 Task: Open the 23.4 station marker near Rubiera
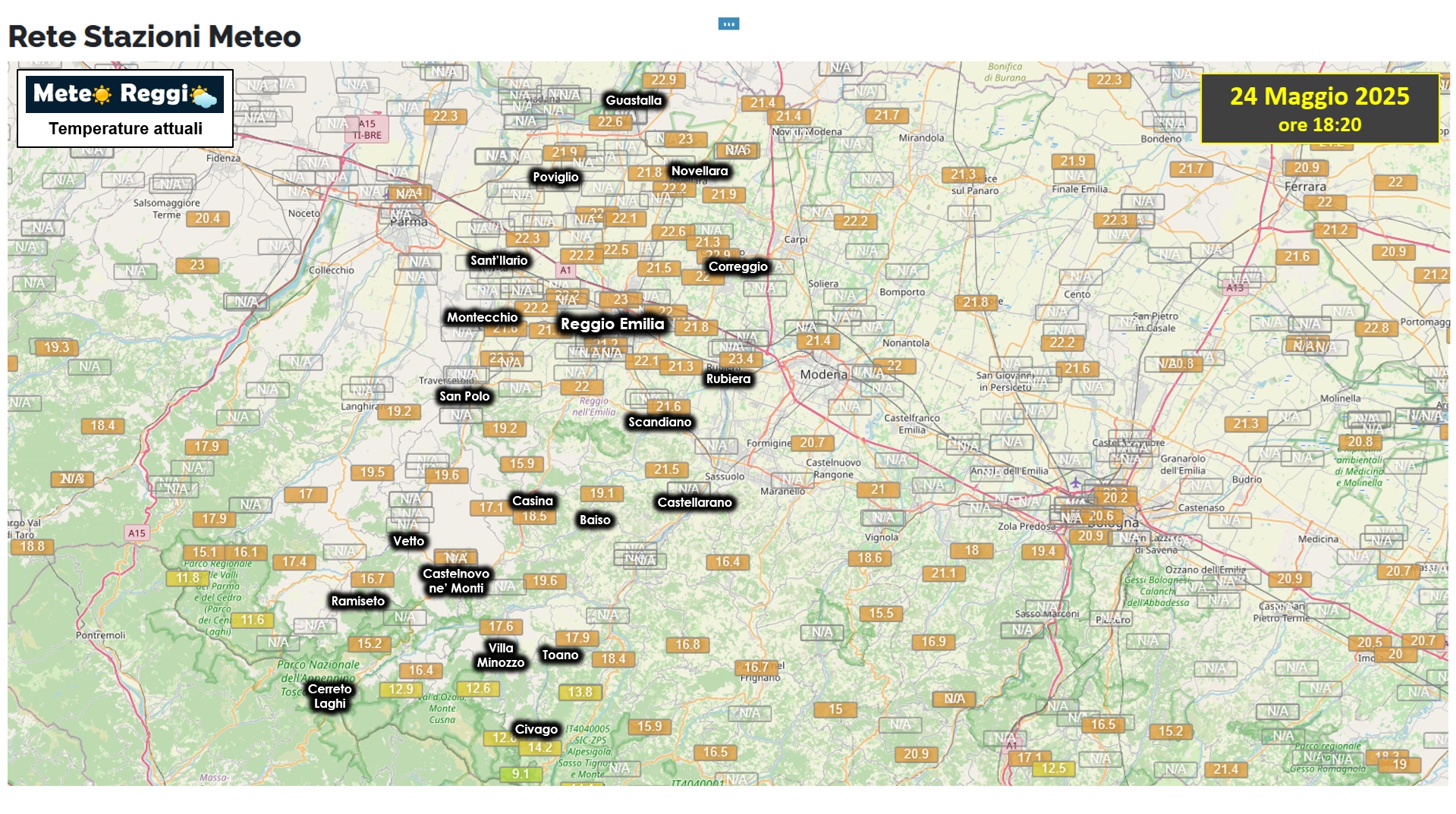(741, 359)
